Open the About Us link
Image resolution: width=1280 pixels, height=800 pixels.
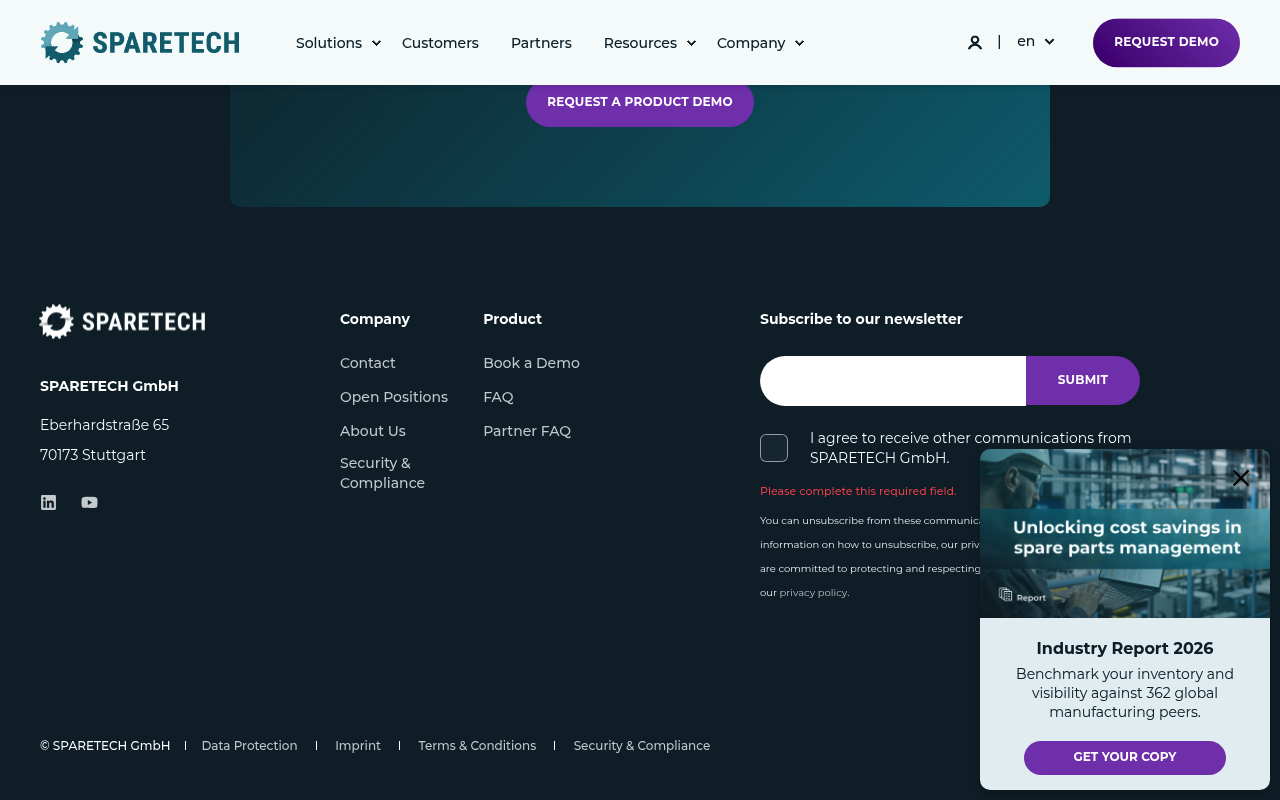[x=373, y=431]
